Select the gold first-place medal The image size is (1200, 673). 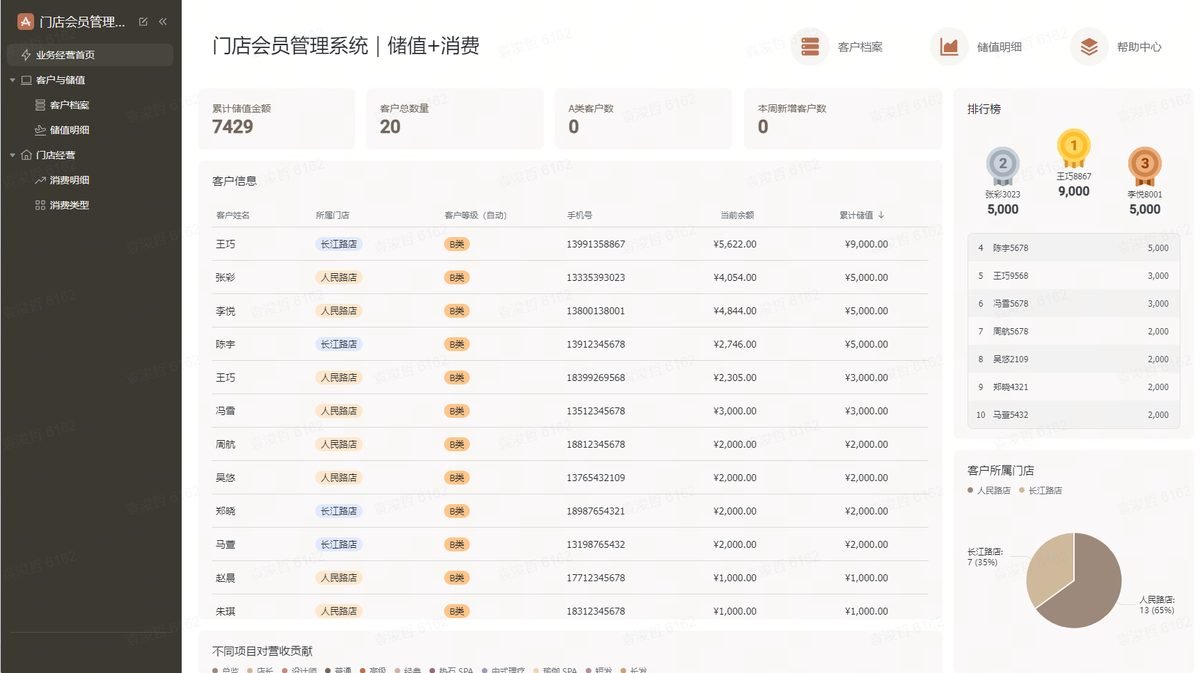pyautogui.click(x=1074, y=148)
